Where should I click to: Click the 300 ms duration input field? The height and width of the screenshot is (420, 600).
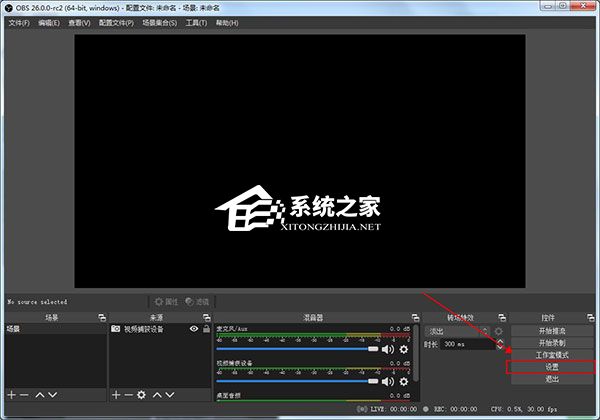tap(468, 344)
